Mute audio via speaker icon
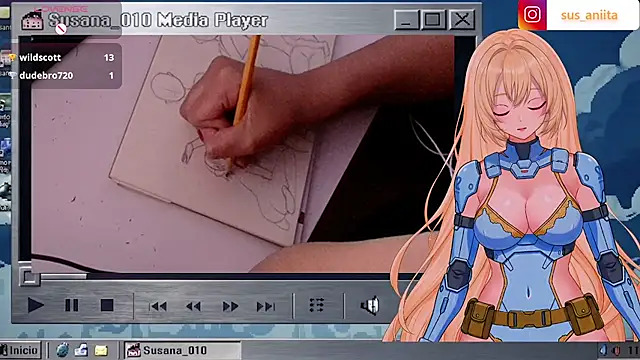640x360 pixels. pos(370,305)
